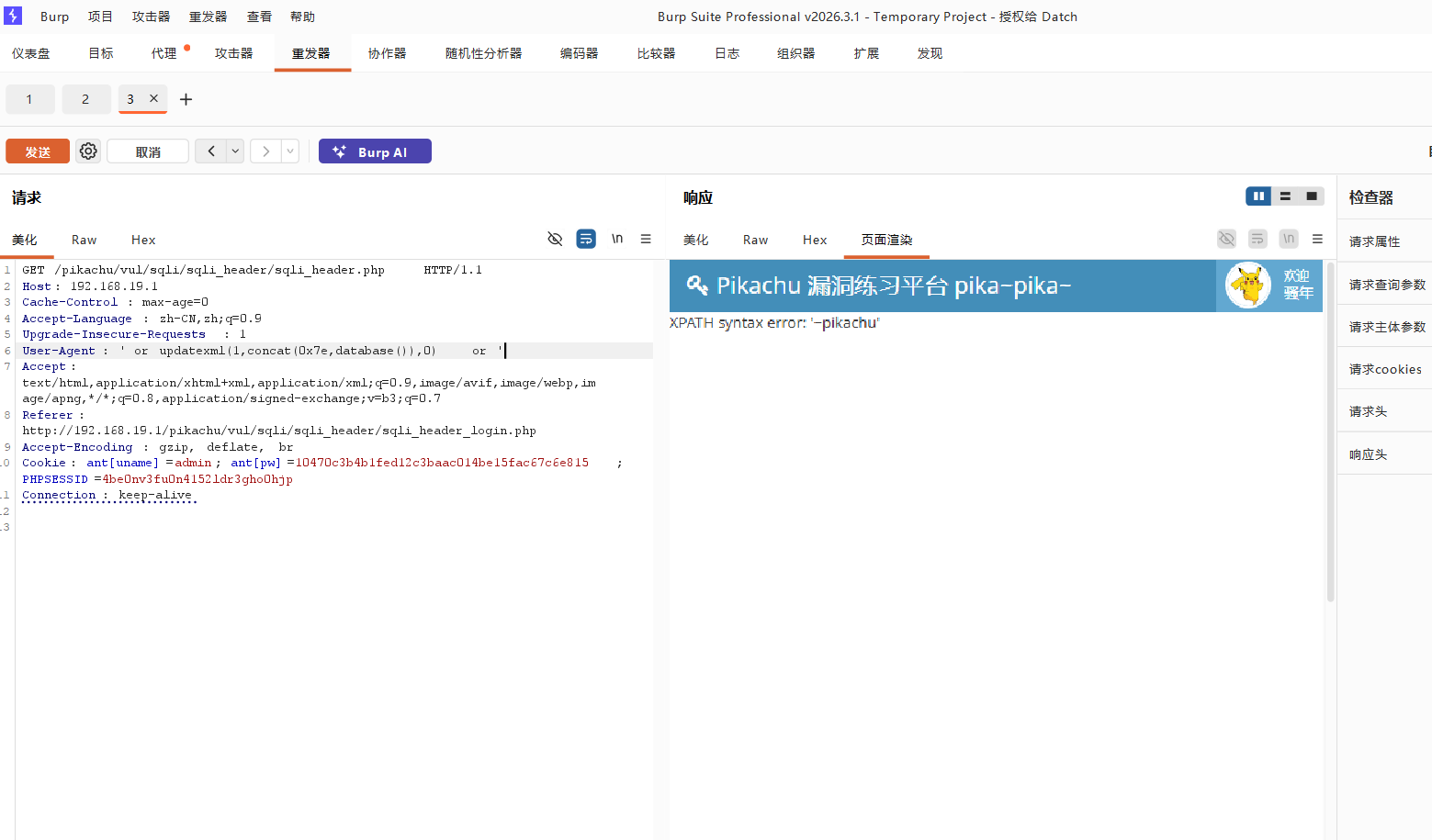The width and height of the screenshot is (1432, 840).
Task: Switch to the 仪表盘 tab
Action: click(31, 53)
